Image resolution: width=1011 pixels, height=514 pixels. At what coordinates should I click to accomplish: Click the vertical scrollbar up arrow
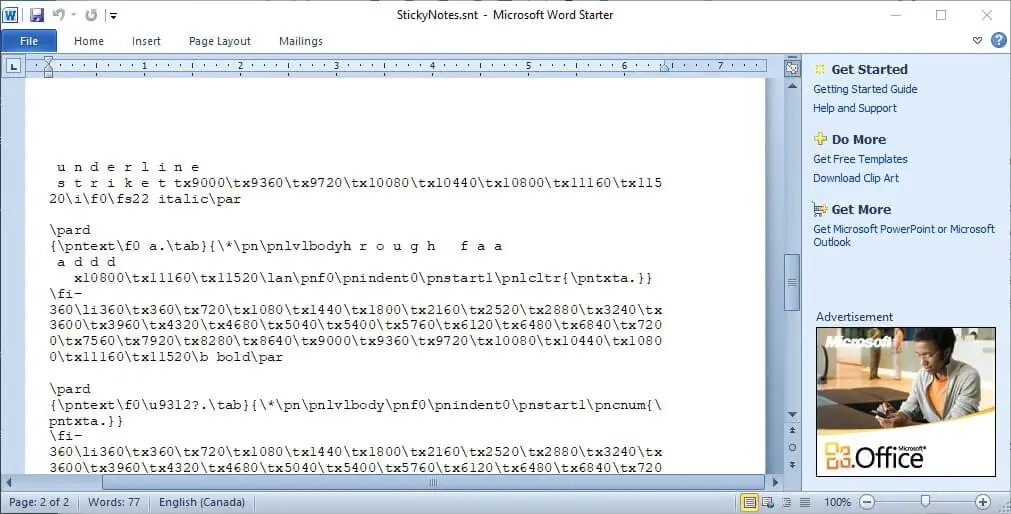click(x=792, y=86)
